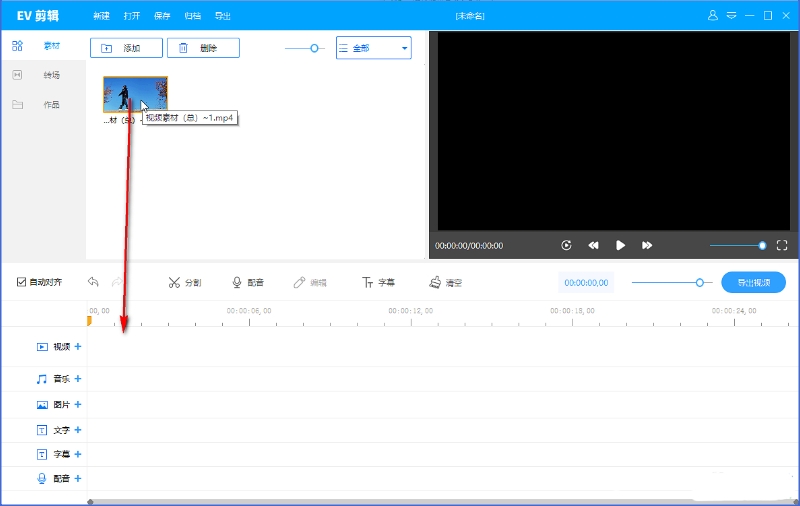The height and width of the screenshot is (506, 800).
Task: Open the 导出 menu
Action: pos(223,16)
